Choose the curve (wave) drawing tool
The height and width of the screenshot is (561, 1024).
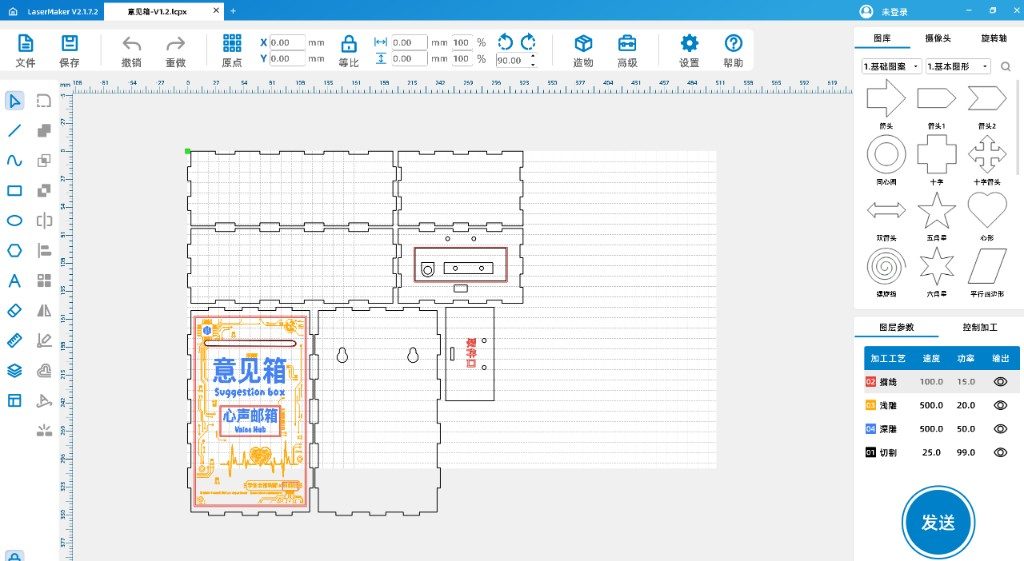pyautogui.click(x=14, y=160)
